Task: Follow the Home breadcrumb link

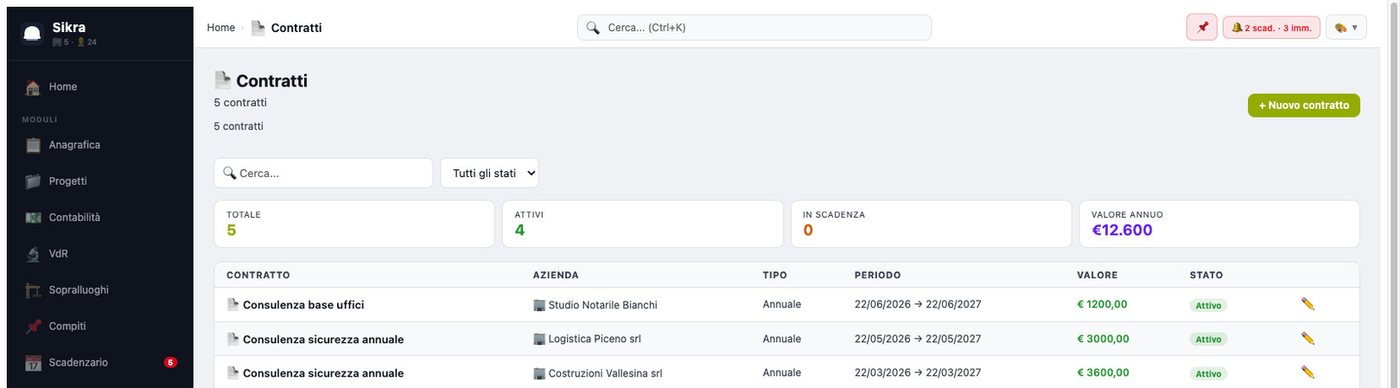Action: [x=221, y=28]
